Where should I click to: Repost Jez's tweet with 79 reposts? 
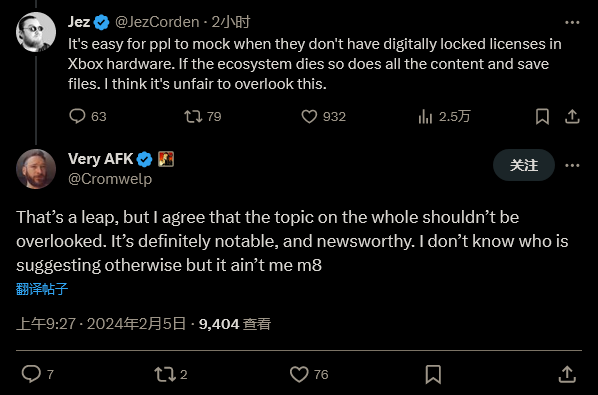point(193,116)
